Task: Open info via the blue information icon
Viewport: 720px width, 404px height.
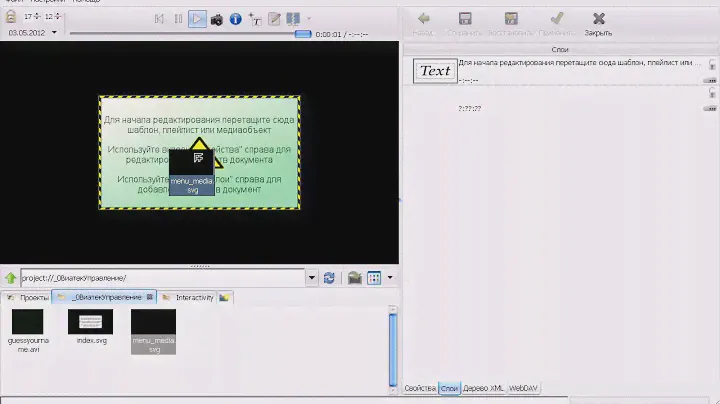Action: point(235,18)
